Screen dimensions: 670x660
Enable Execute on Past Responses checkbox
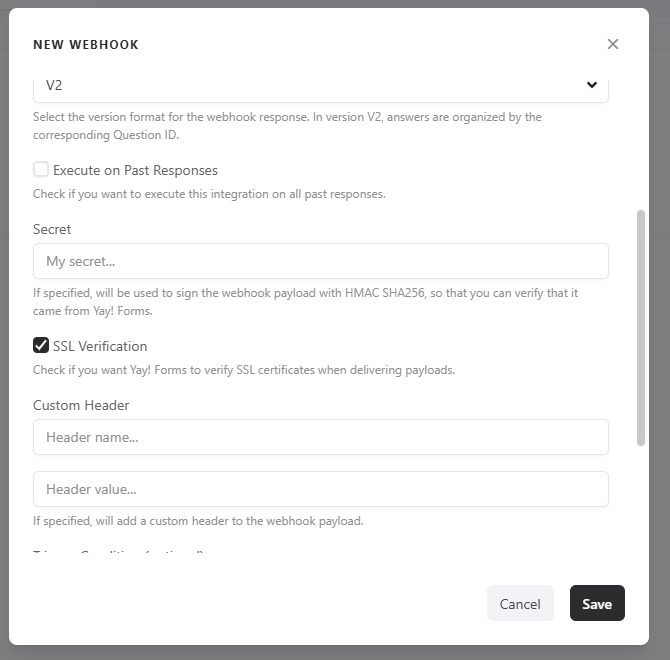(41, 170)
